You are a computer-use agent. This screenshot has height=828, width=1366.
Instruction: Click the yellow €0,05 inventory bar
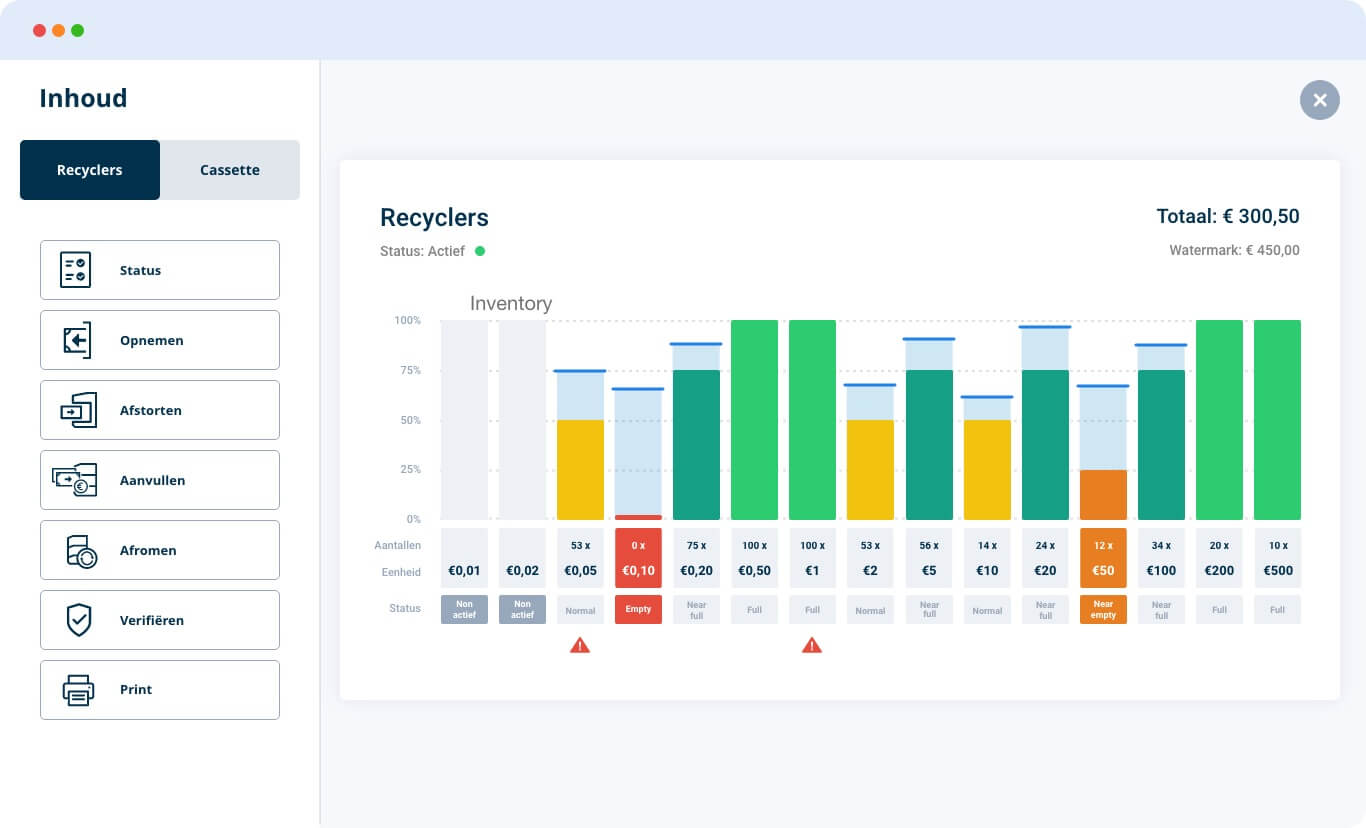pyautogui.click(x=580, y=470)
